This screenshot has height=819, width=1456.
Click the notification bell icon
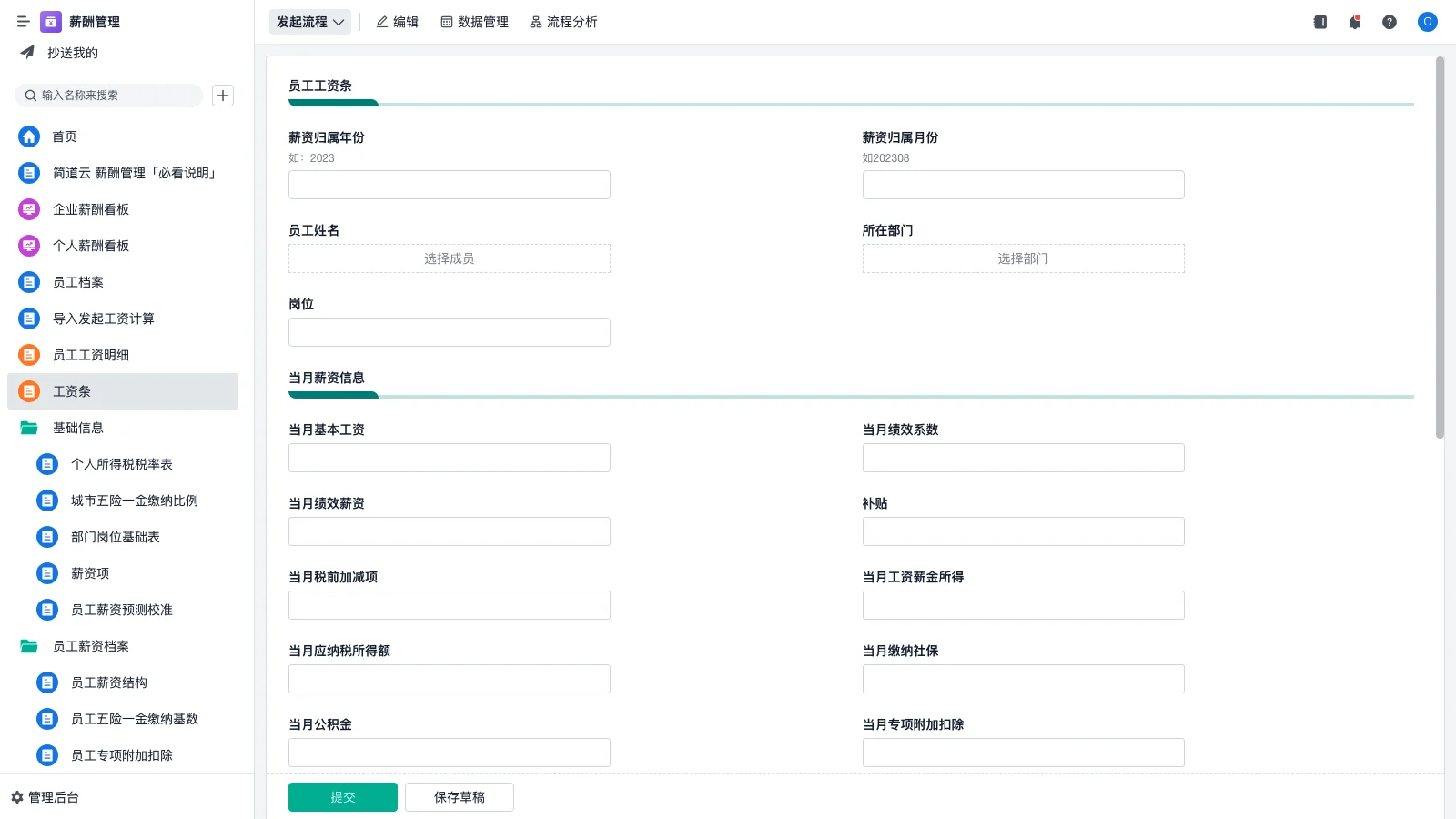[1354, 22]
